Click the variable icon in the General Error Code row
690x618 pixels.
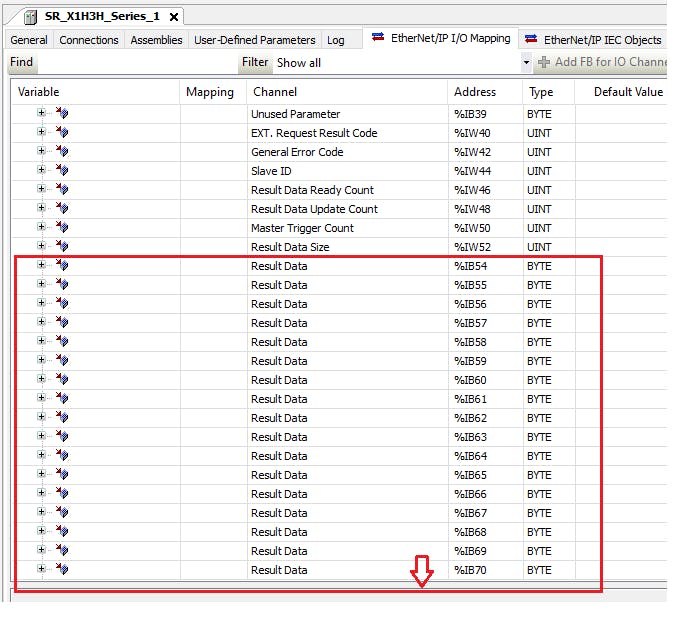(x=62, y=152)
